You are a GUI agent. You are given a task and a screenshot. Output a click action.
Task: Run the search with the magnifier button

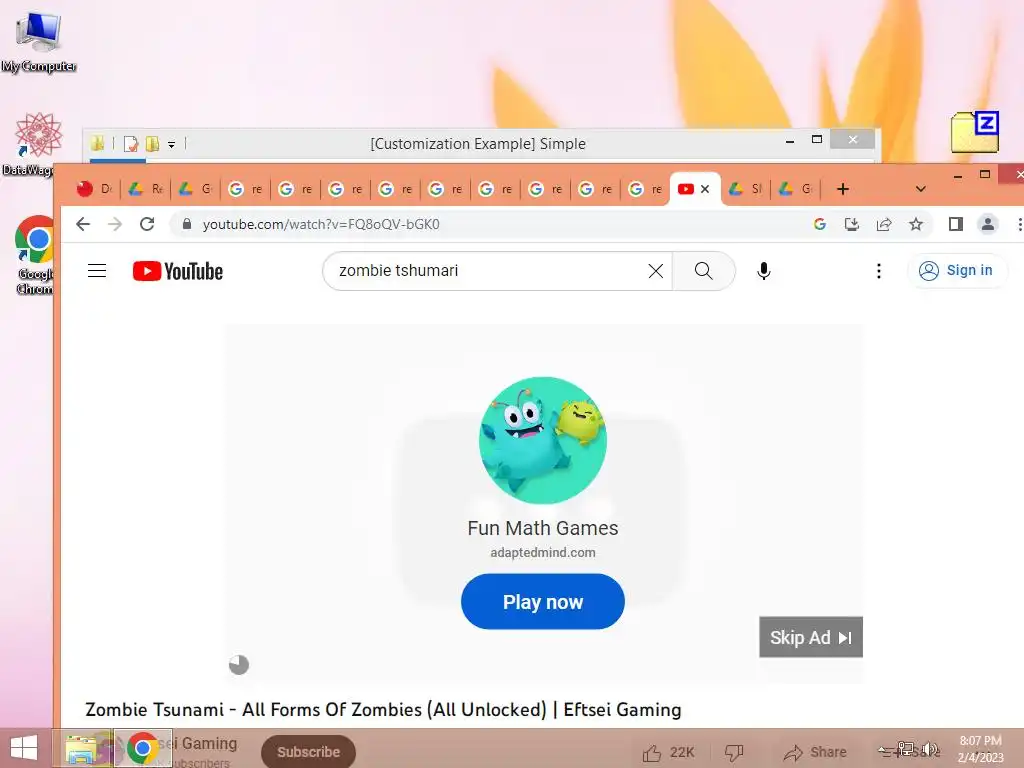pyautogui.click(x=703, y=271)
